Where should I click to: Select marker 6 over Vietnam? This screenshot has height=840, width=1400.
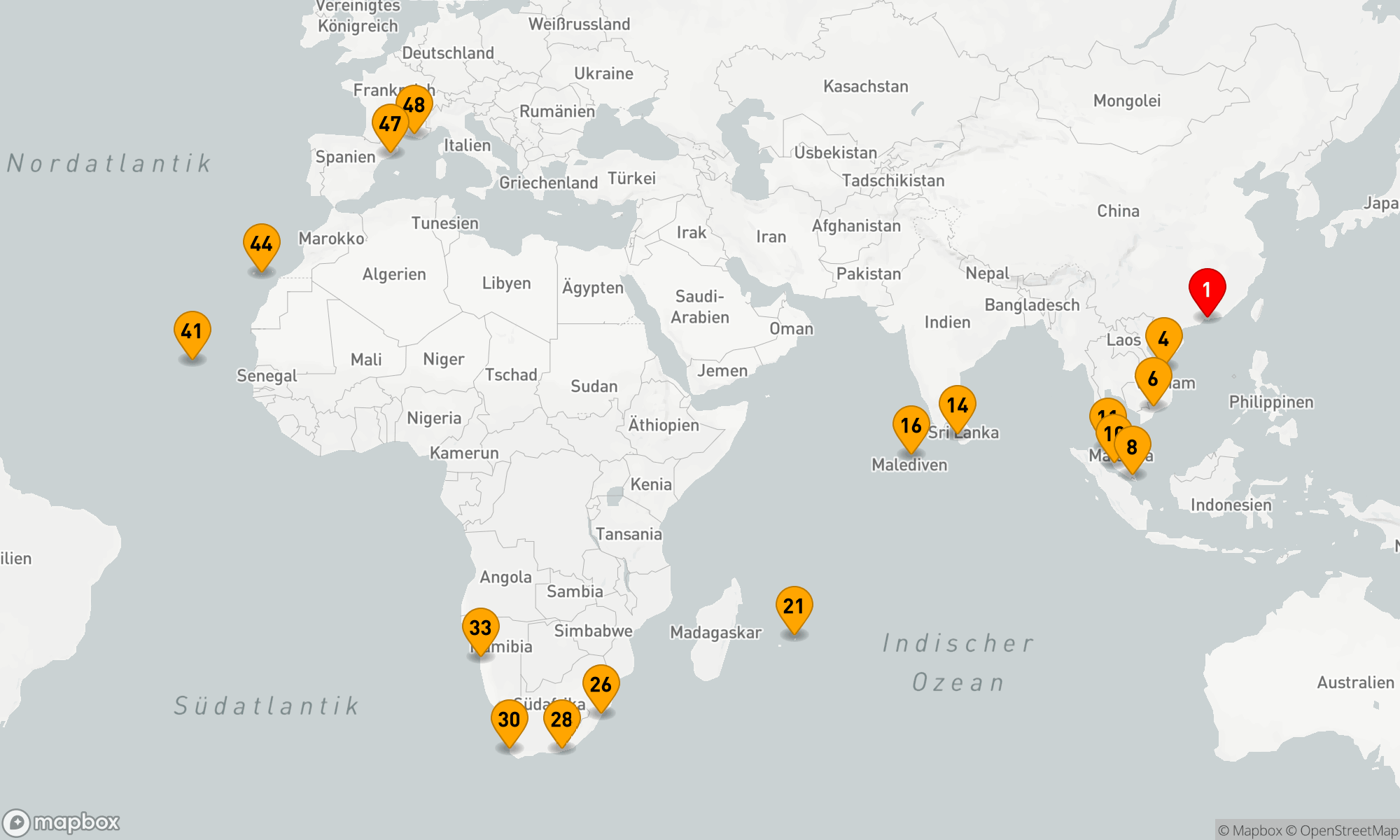1153,379
